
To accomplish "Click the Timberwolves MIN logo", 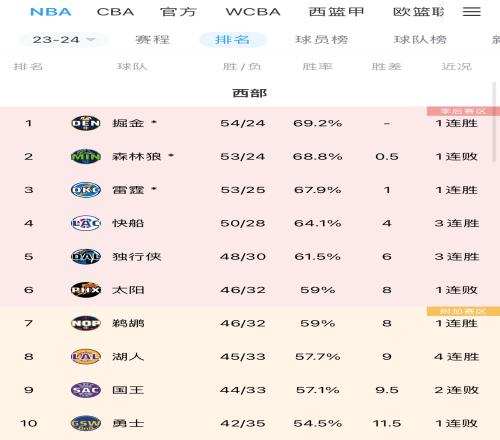I will (x=86, y=156).
